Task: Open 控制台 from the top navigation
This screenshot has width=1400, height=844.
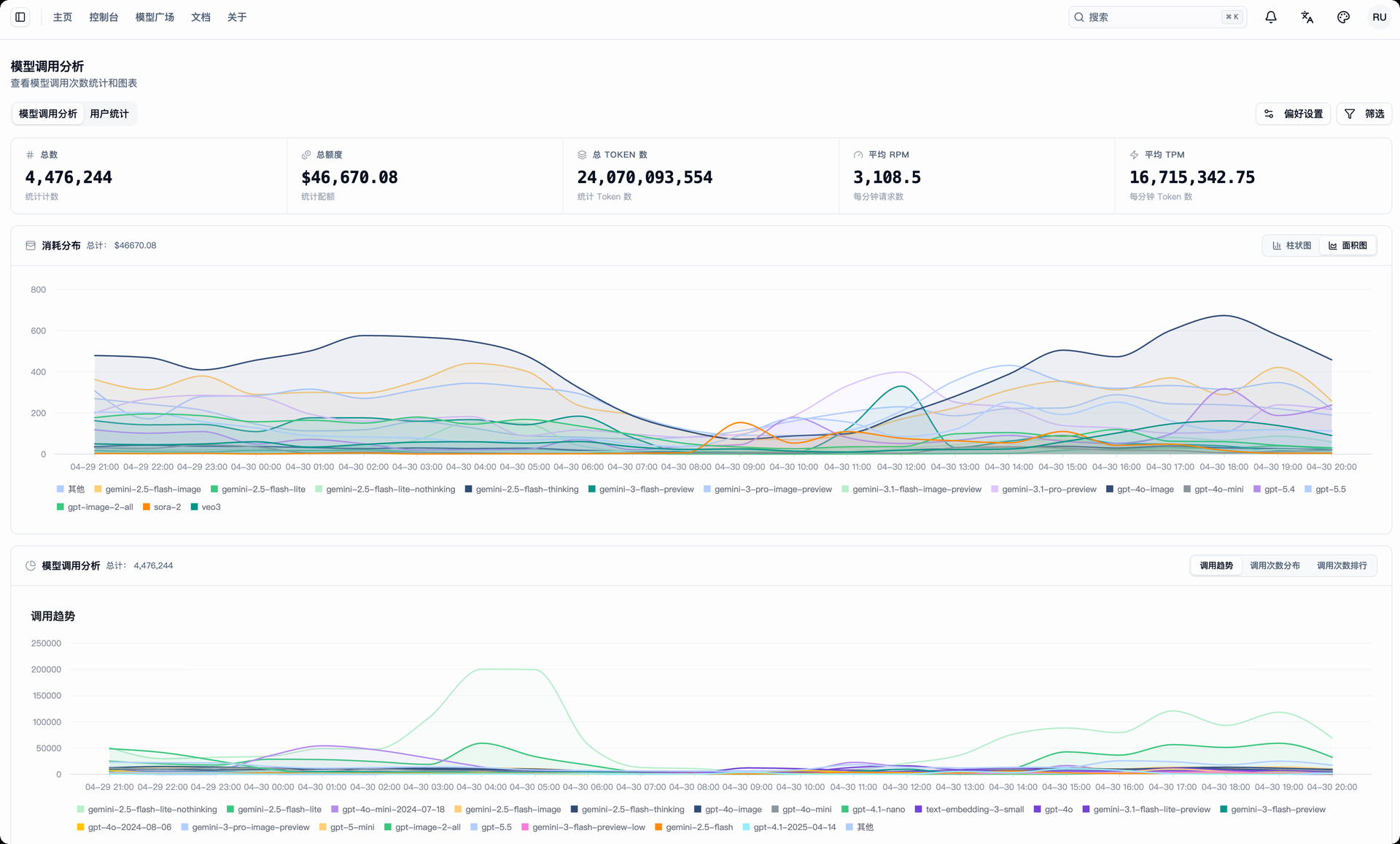Action: click(104, 17)
